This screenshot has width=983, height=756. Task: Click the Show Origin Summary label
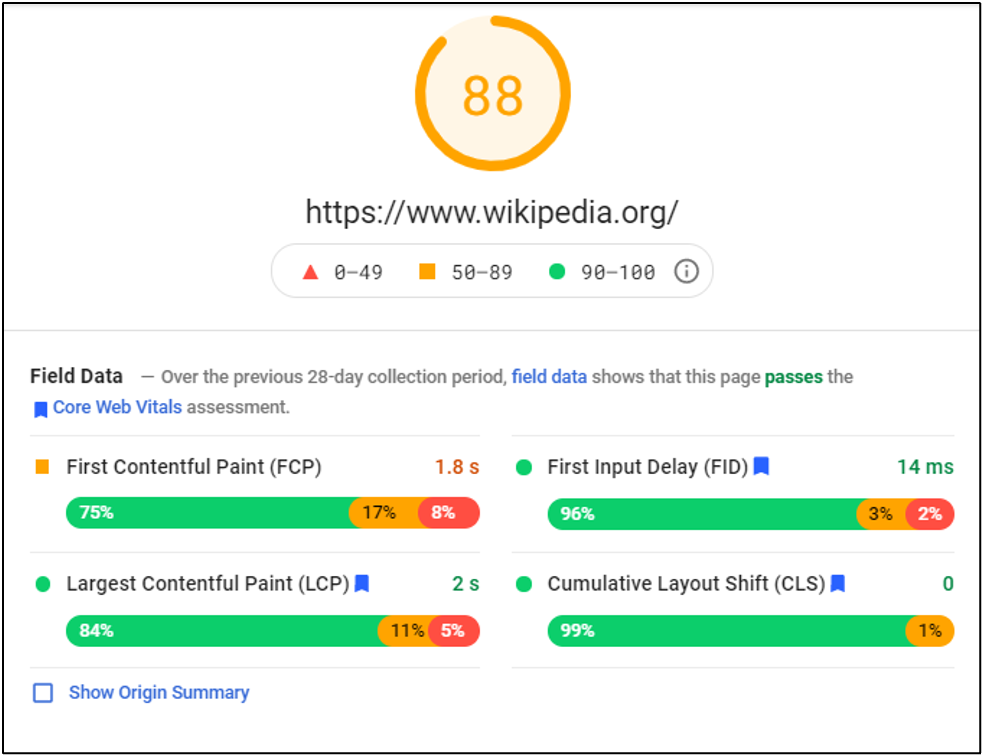point(159,692)
